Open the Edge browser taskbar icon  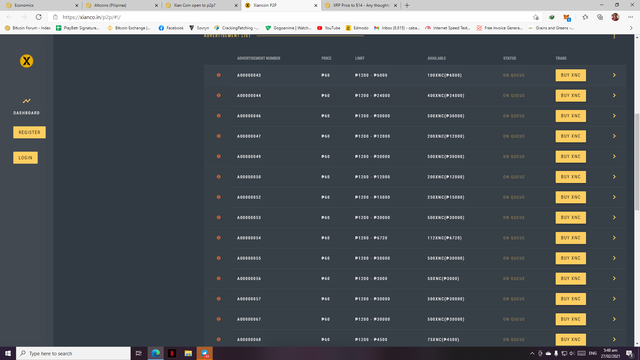click(x=156, y=353)
